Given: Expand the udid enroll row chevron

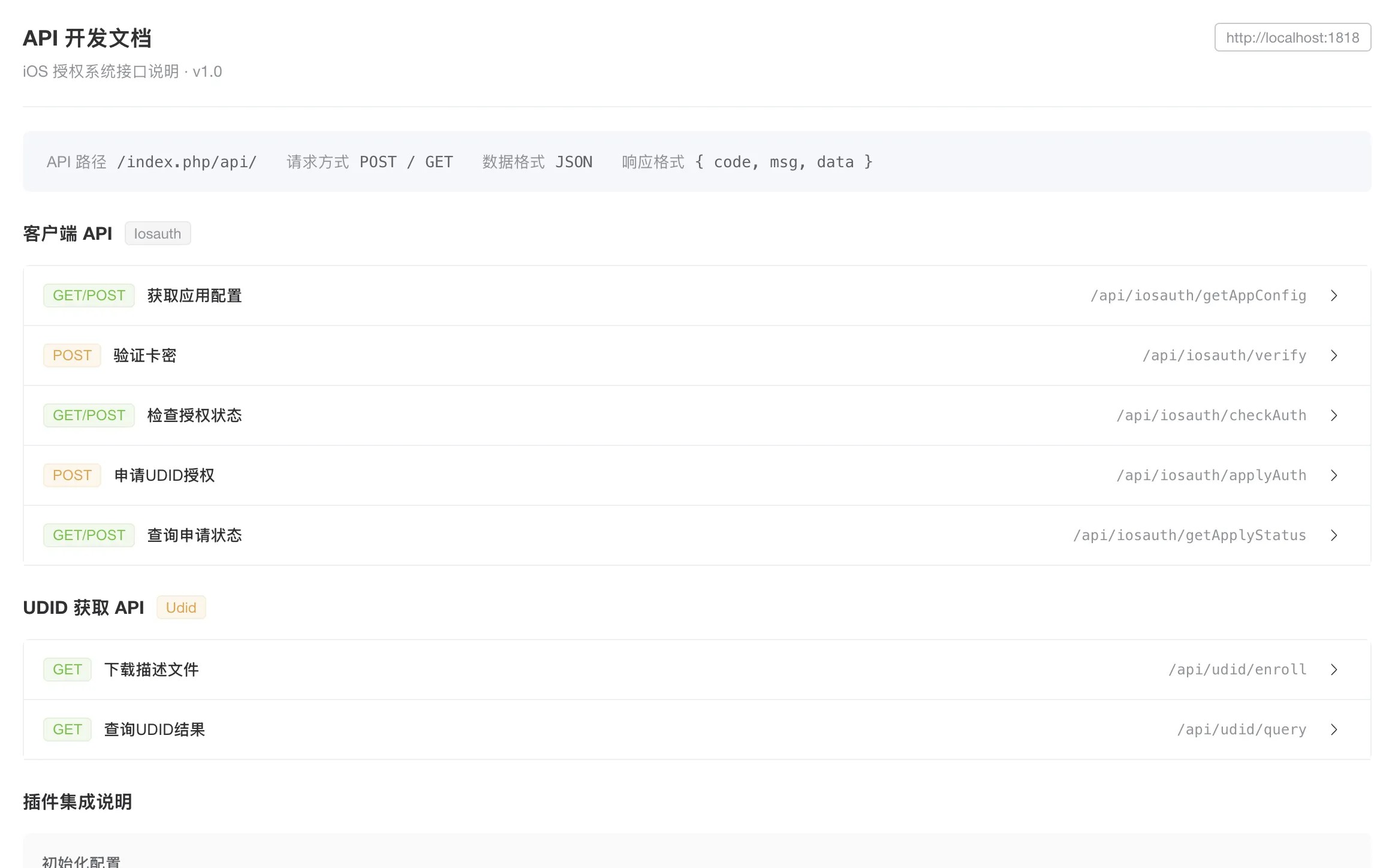Looking at the screenshot, I should point(1334,670).
